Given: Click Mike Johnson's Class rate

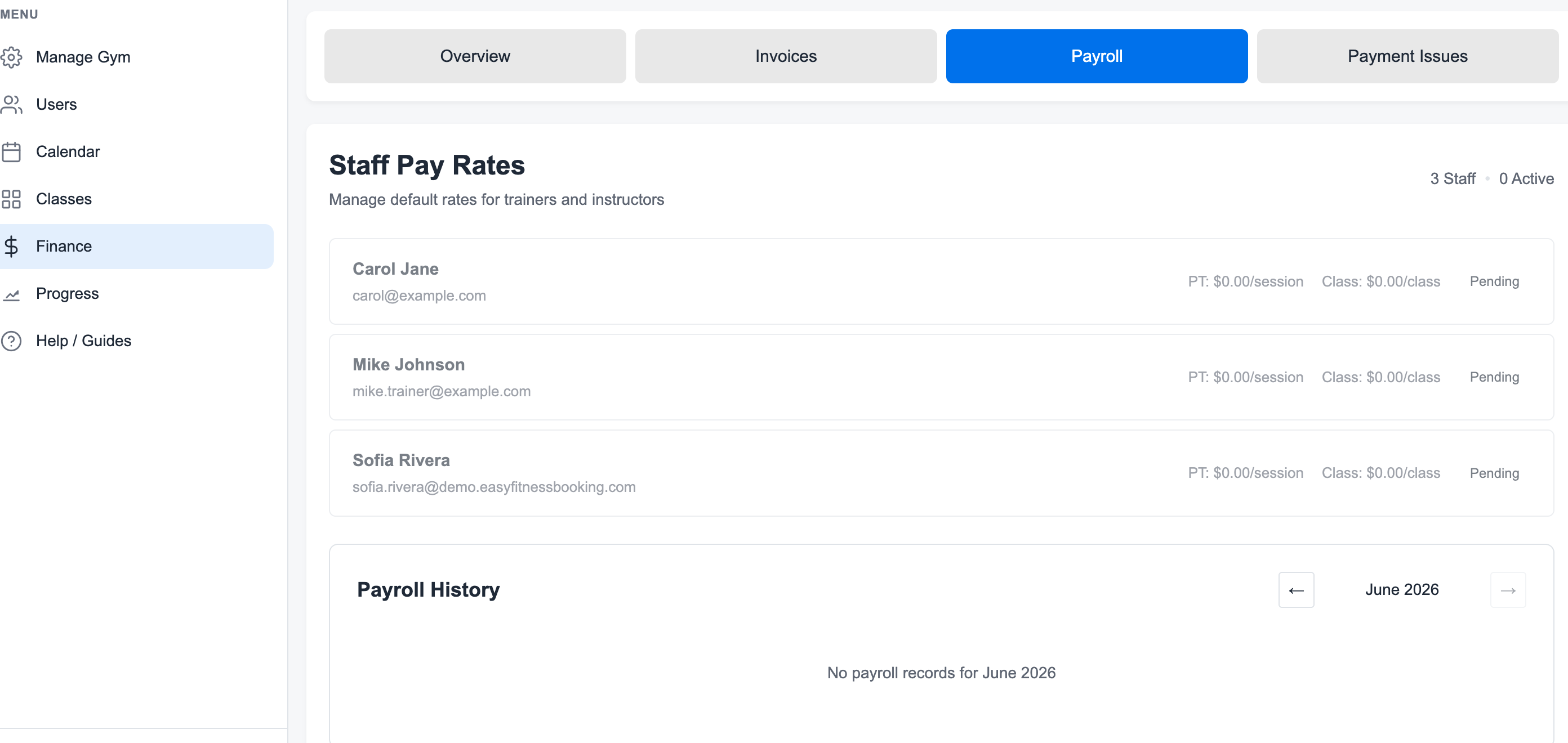Looking at the screenshot, I should (x=1380, y=377).
